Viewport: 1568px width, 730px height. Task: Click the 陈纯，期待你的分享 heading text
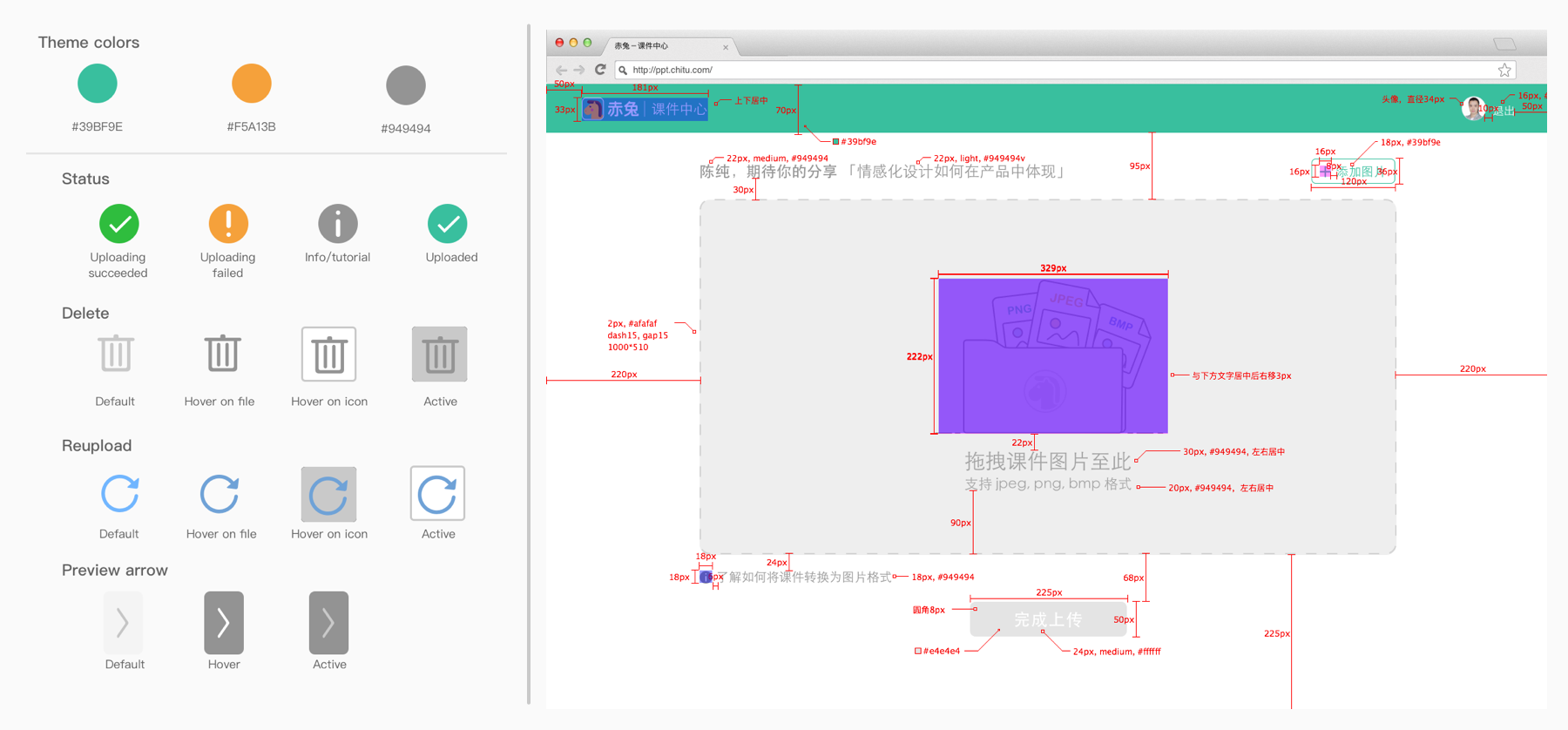pyautogui.click(x=768, y=172)
